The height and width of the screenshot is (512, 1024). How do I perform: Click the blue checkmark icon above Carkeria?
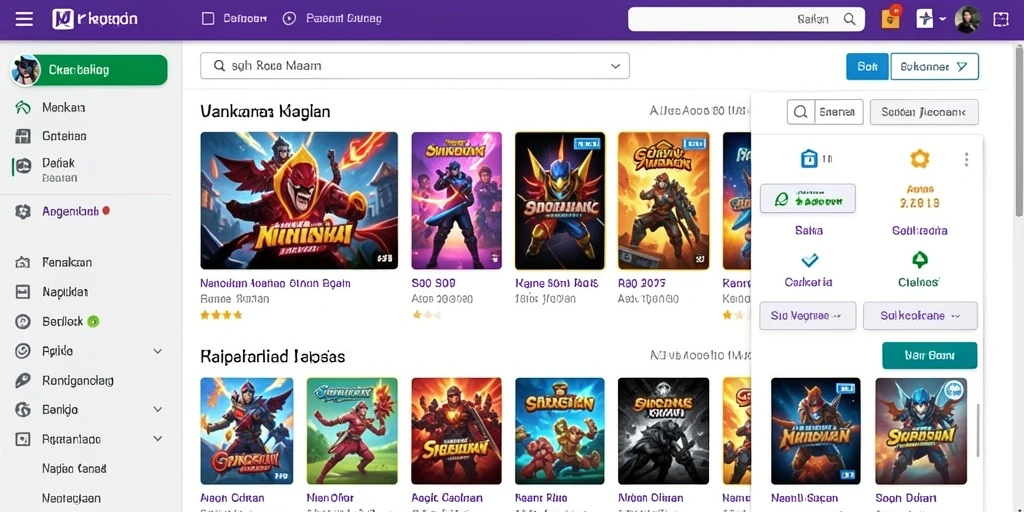click(809, 260)
